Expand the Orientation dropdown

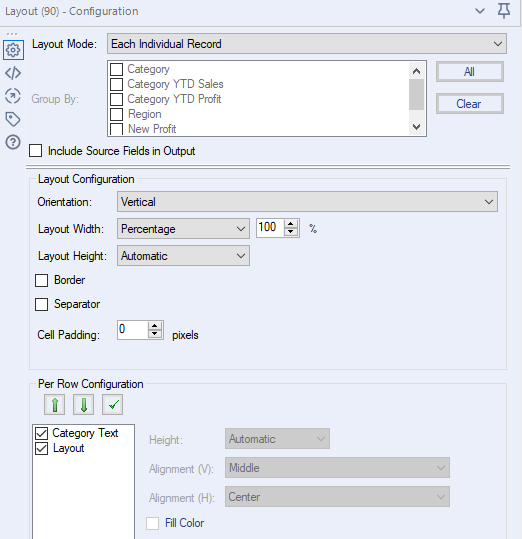307,202
